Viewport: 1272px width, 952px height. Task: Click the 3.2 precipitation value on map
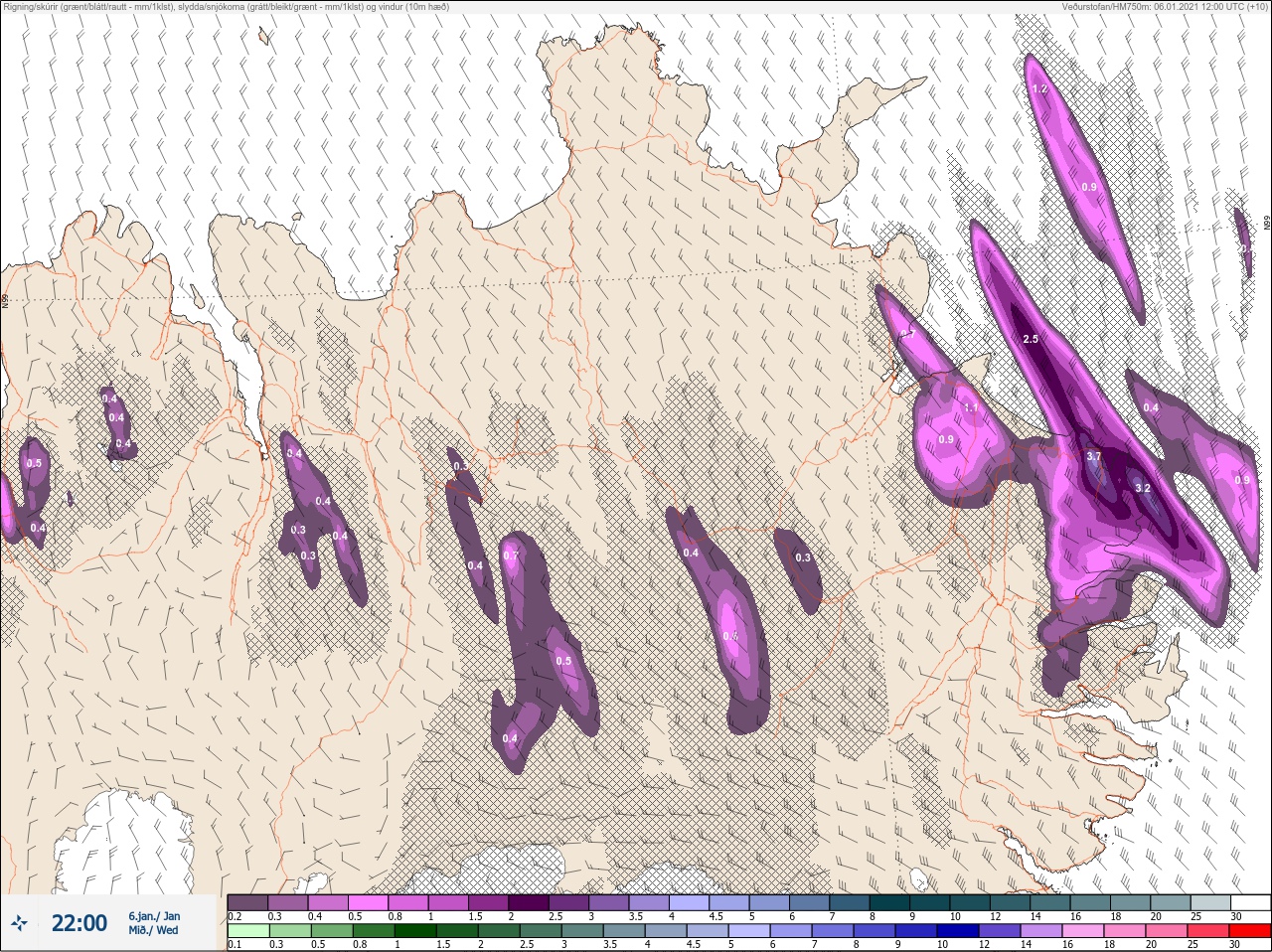(1143, 488)
